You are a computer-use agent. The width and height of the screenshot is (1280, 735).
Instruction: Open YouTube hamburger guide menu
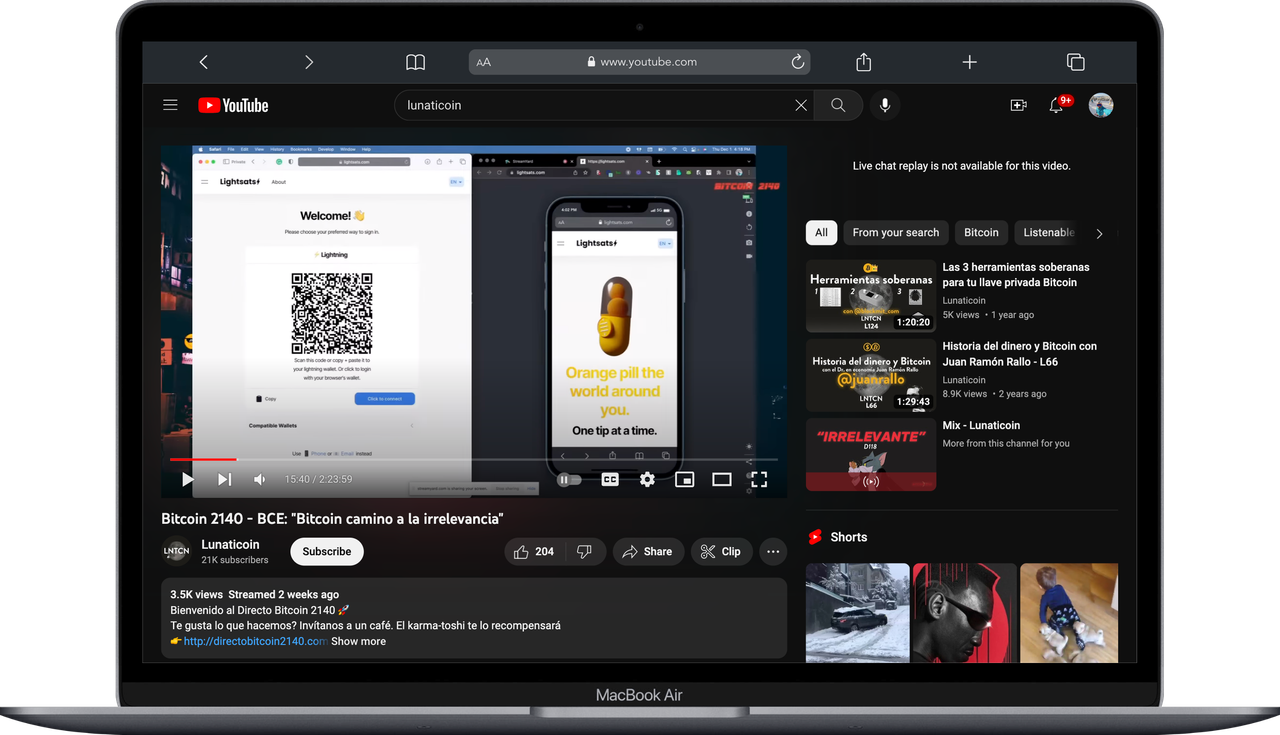coord(170,105)
